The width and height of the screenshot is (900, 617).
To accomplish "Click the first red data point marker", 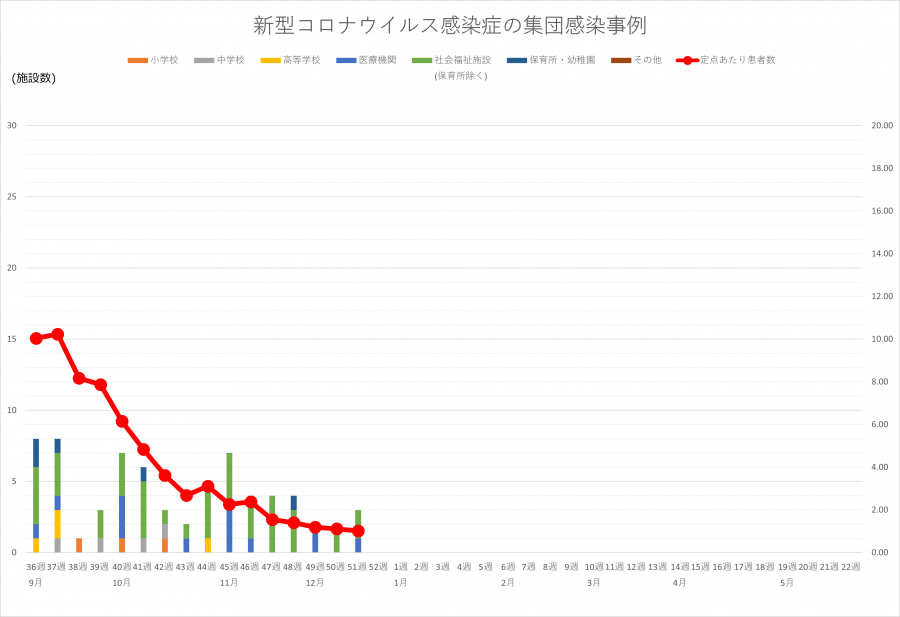I will [37, 339].
